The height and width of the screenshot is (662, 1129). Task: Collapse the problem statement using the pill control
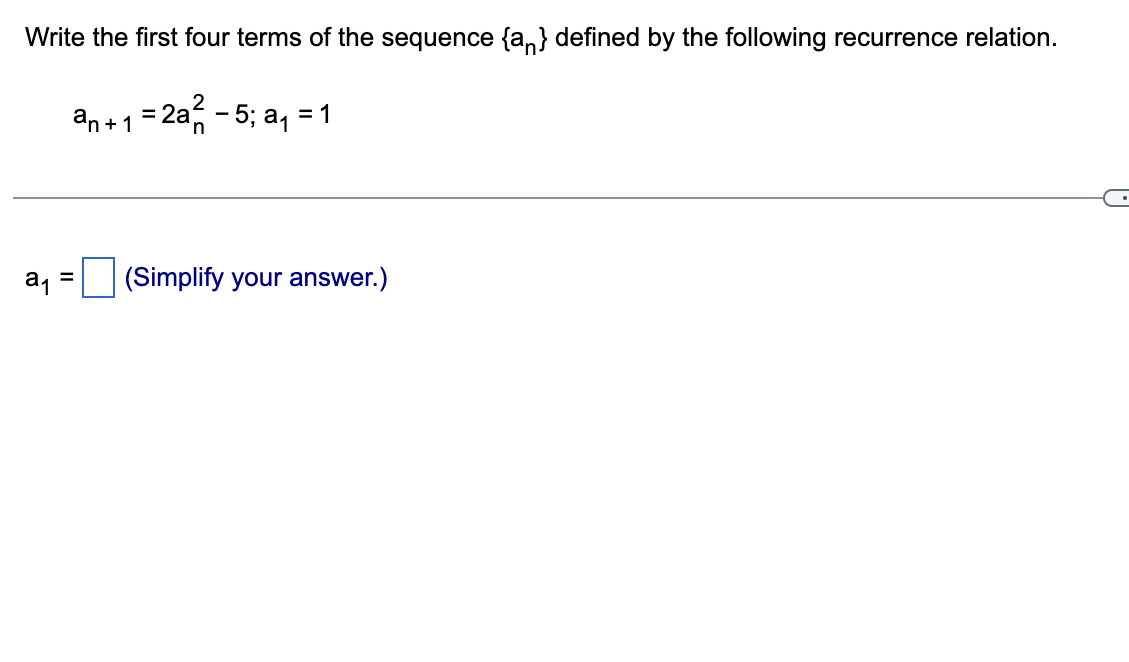point(1117,198)
